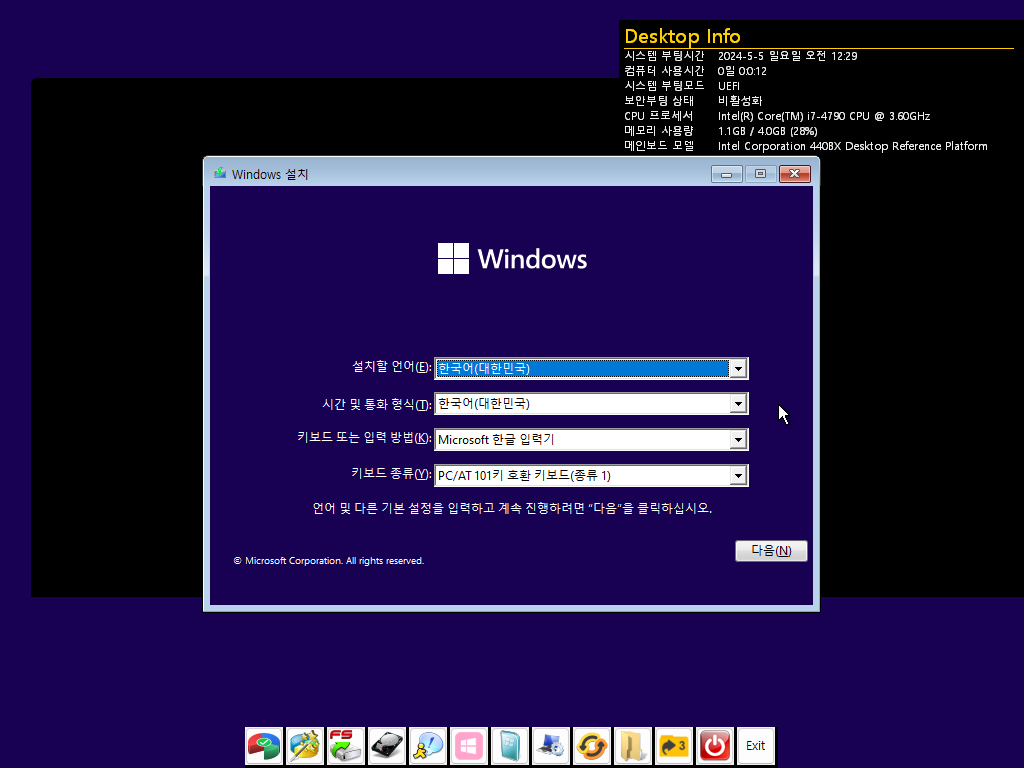Maximize the Windows 설치 window
This screenshot has width=1024, height=768.
(760, 174)
